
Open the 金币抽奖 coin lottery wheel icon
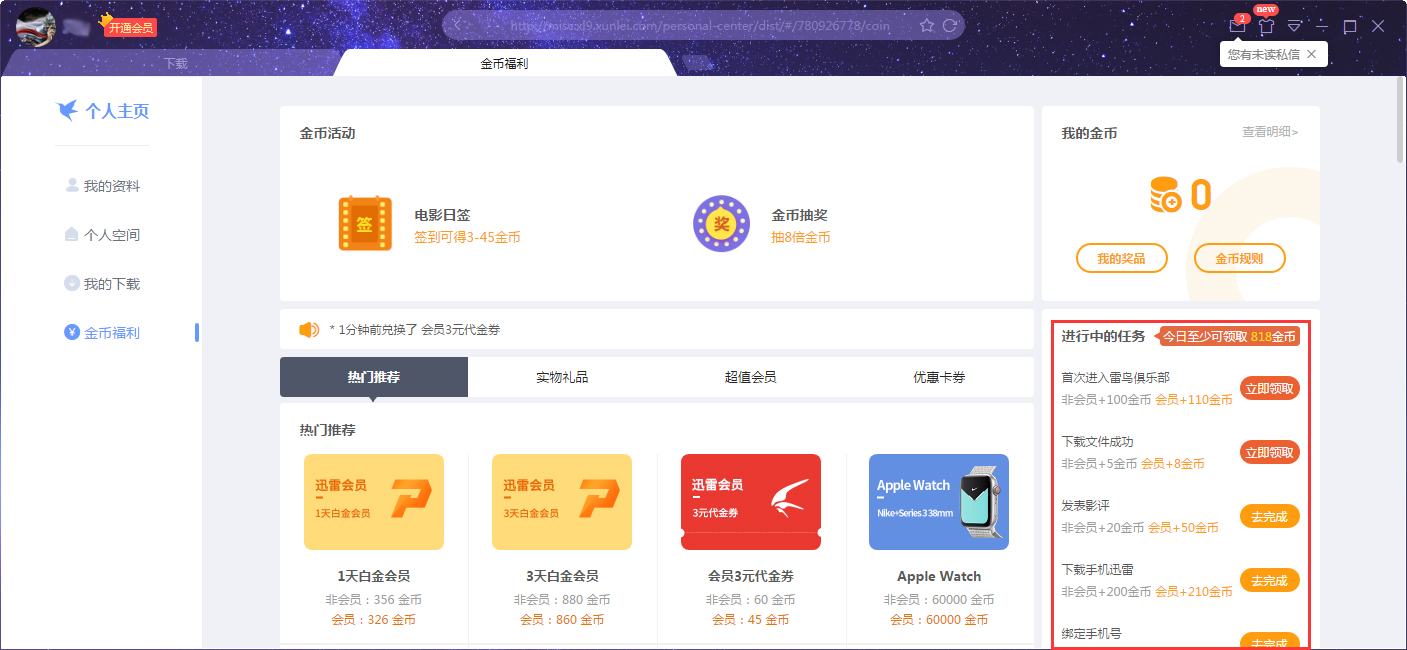point(721,223)
